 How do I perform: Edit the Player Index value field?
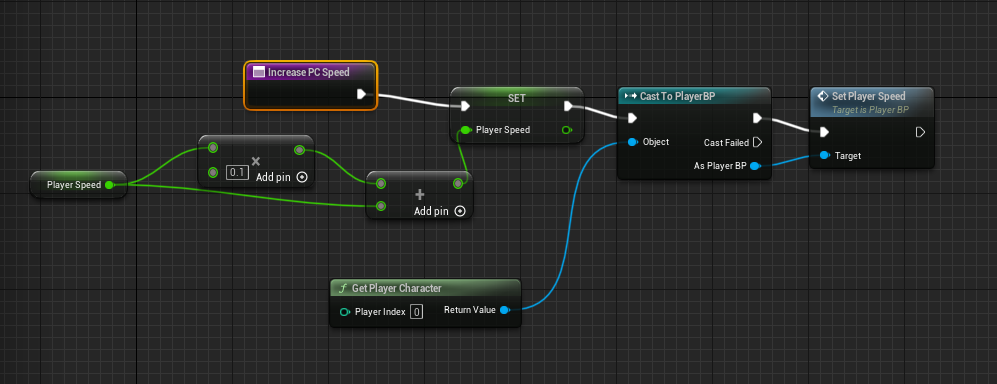tap(416, 312)
